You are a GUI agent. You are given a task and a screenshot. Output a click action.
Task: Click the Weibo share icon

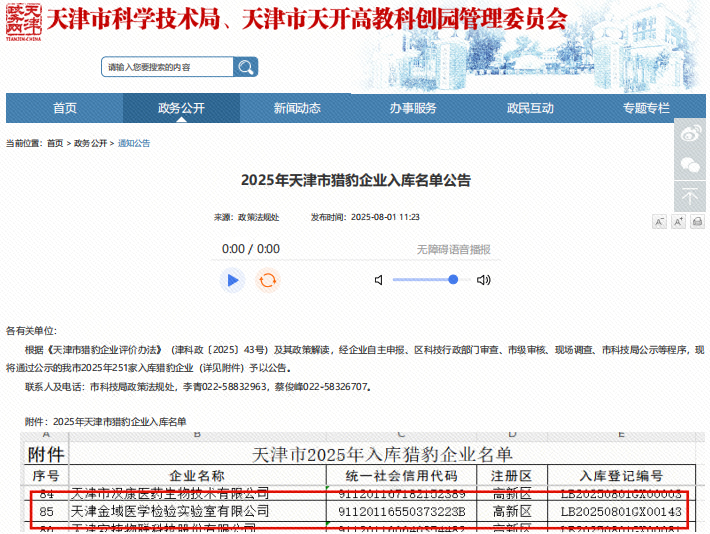(x=690, y=134)
